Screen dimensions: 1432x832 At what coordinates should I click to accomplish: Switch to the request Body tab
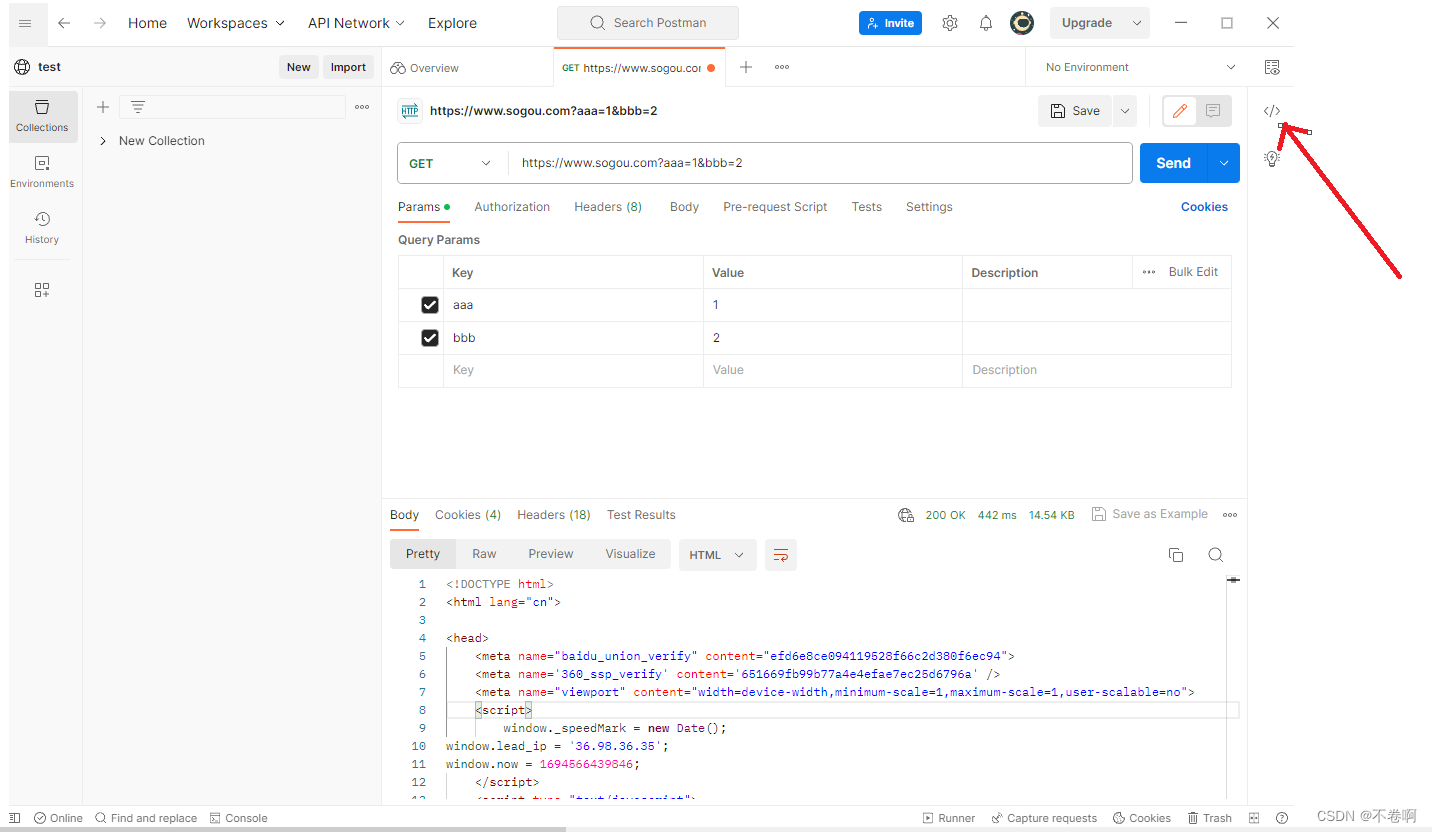(x=684, y=207)
